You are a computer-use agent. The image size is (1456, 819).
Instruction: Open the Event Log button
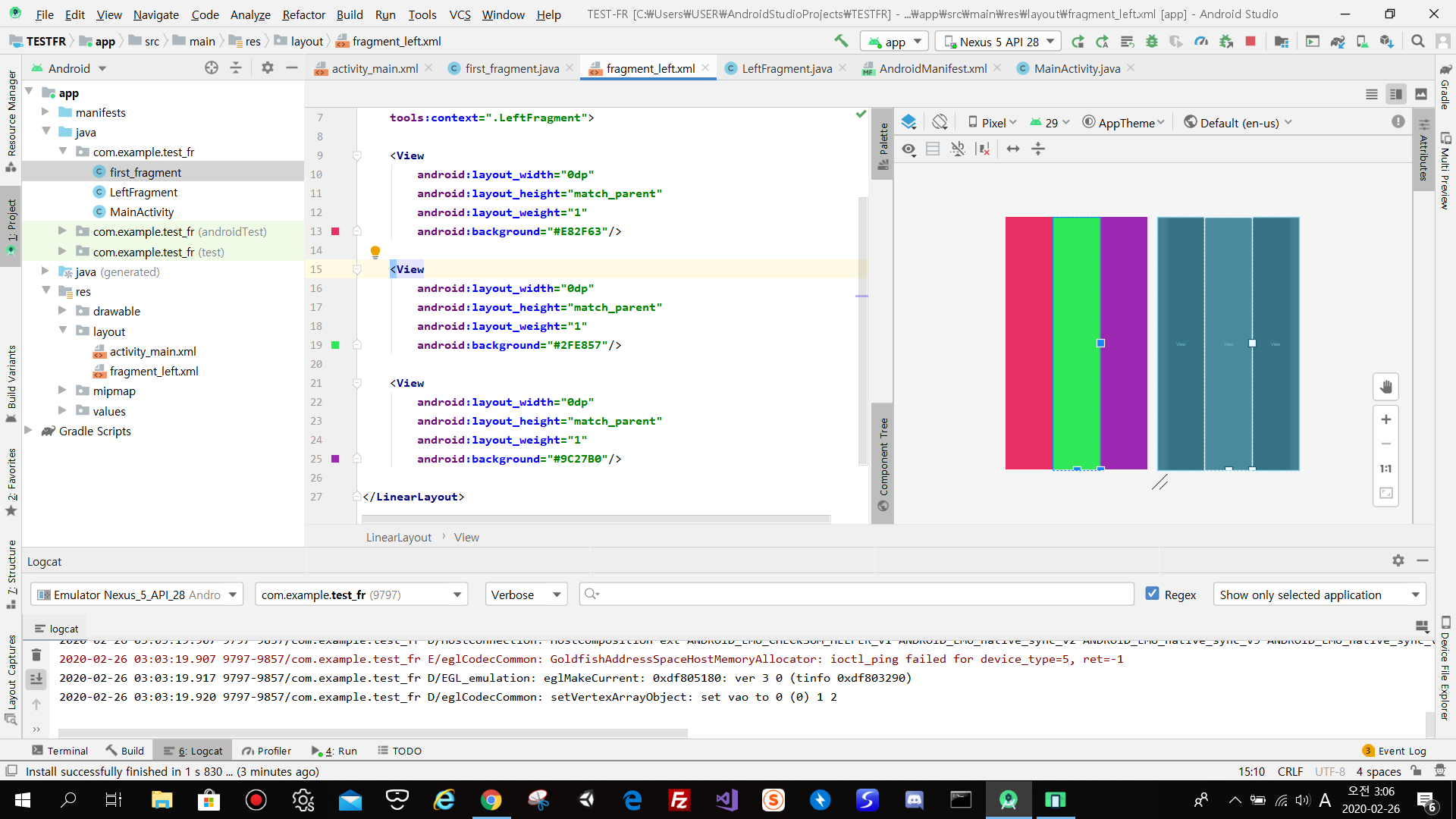pyautogui.click(x=1394, y=751)
